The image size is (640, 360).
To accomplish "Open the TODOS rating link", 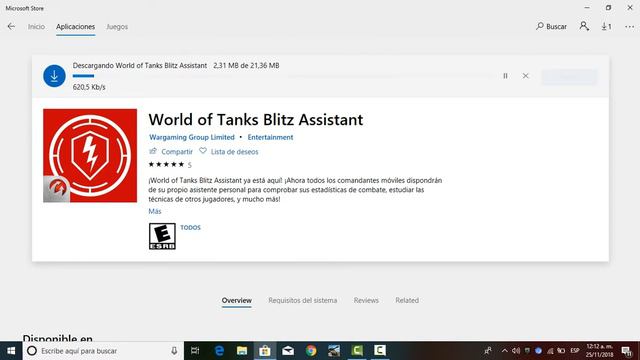I will [191, 228].
